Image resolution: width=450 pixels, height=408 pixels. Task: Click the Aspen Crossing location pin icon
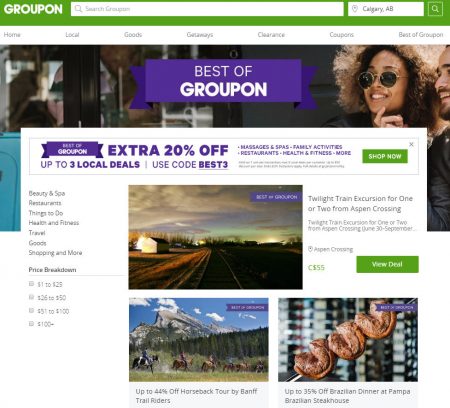[x=310, y=249]
